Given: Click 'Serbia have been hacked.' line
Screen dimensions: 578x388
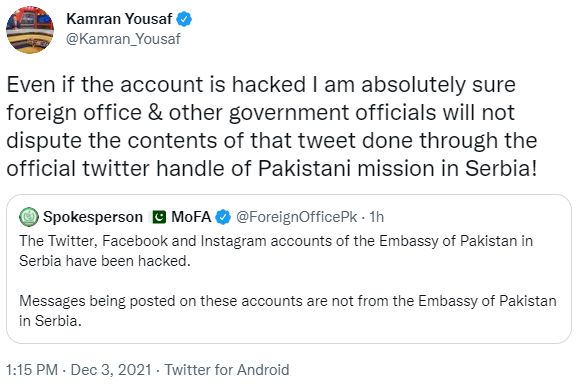Looking at the screenshot, I should [x=105, y=261].
